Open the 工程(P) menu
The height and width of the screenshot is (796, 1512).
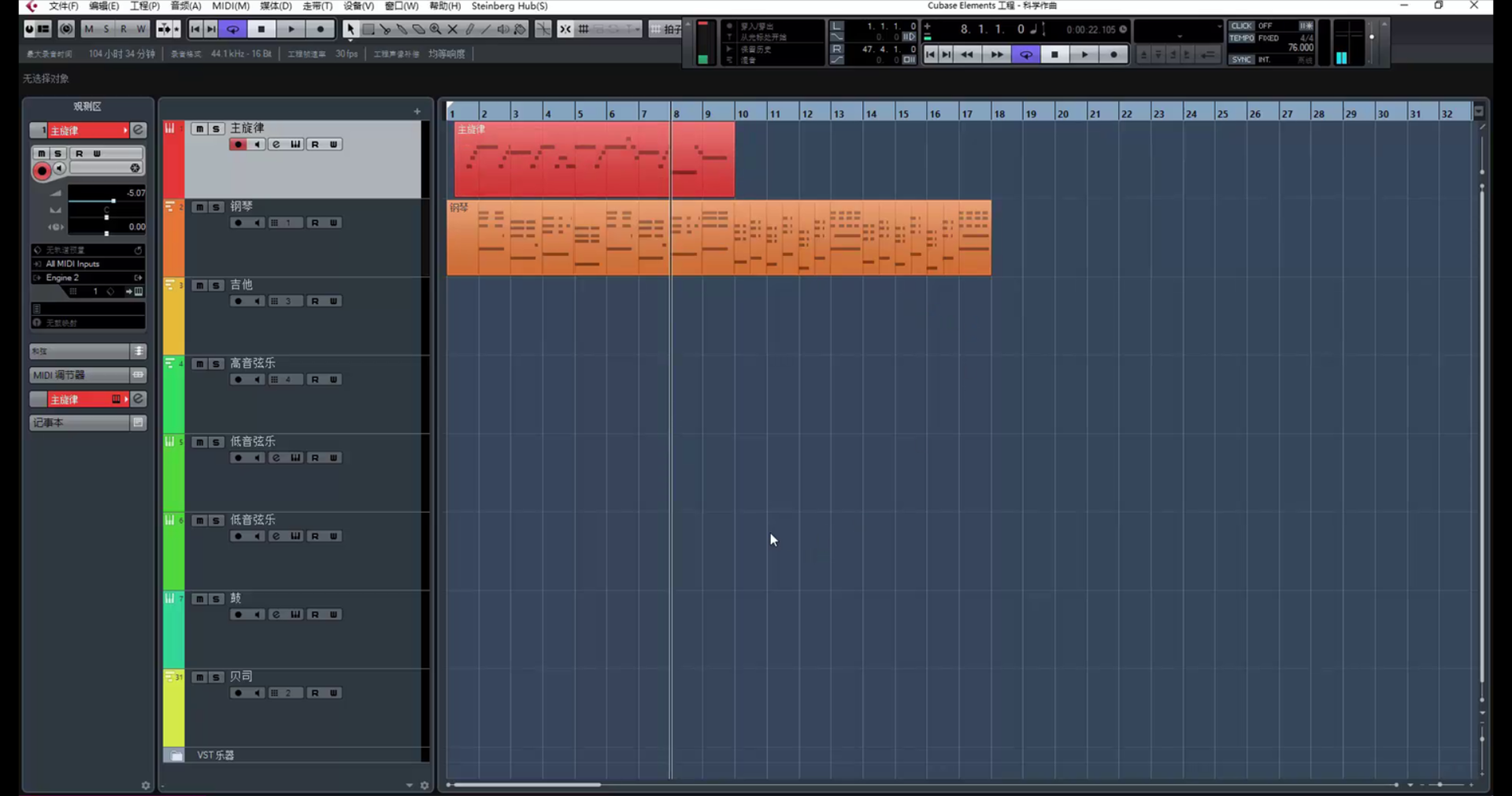click(x=145, y=6)
